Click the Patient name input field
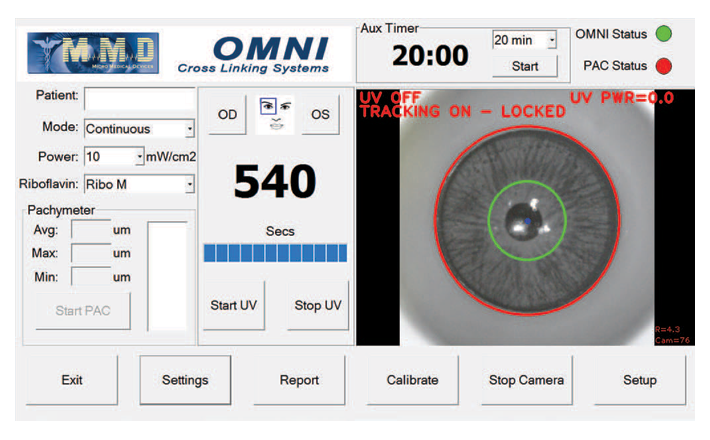The height and width of the screenshot is (440, 710). click(139, 99)
